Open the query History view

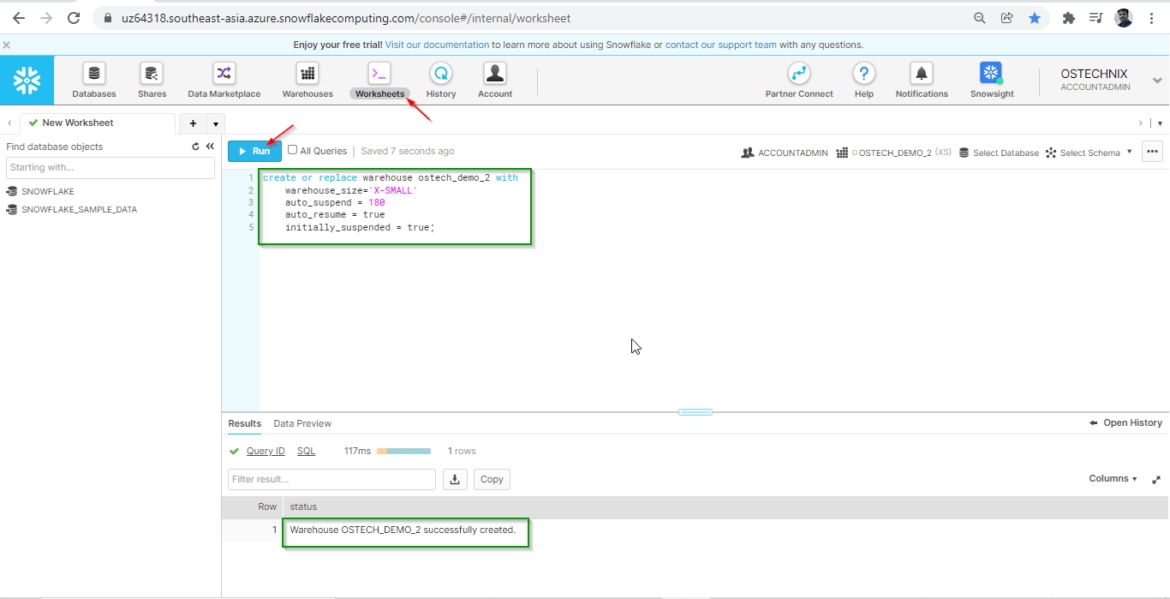click(440, 80)
